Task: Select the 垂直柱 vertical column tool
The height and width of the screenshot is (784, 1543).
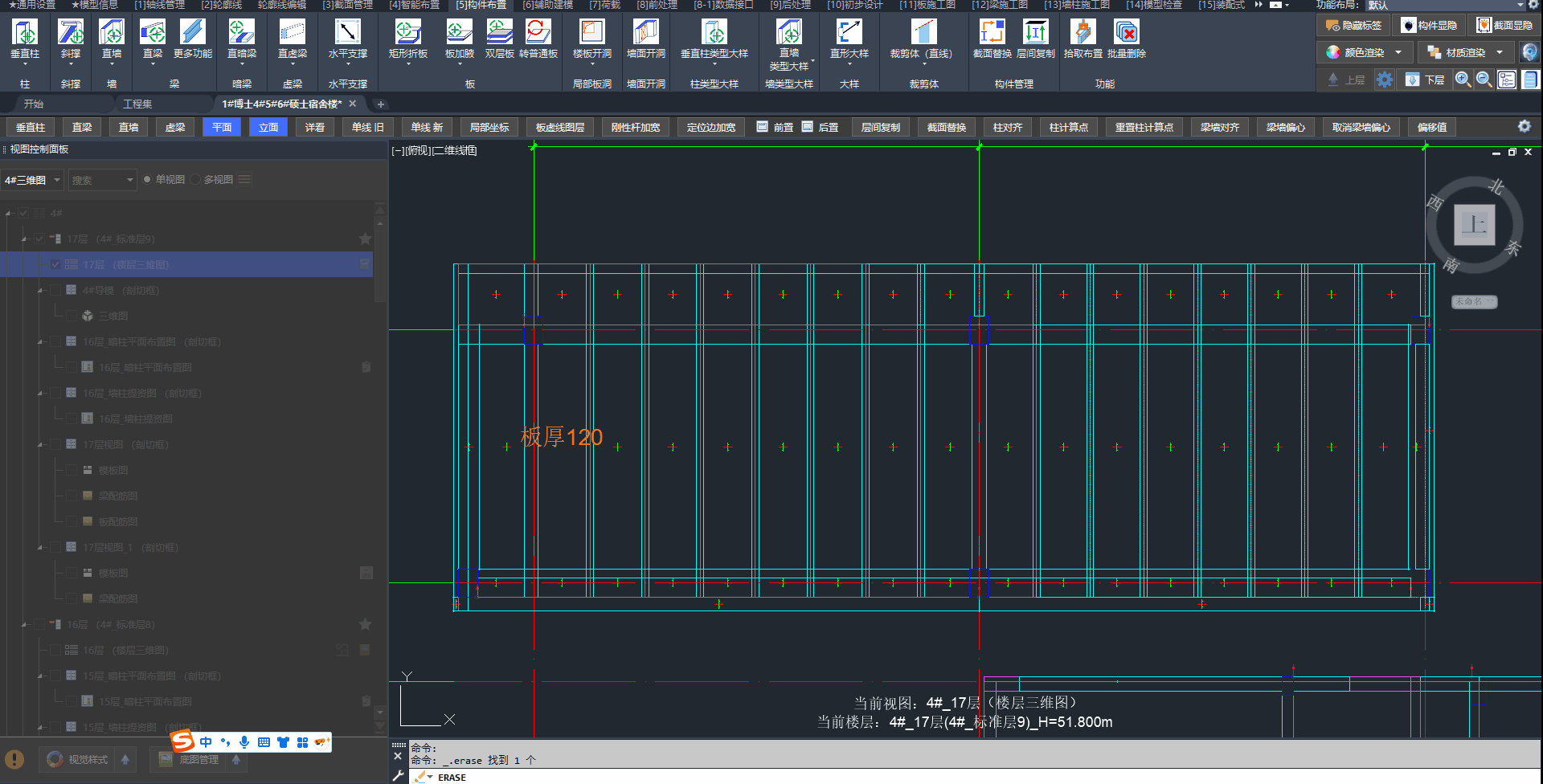Action: (25, 34)
